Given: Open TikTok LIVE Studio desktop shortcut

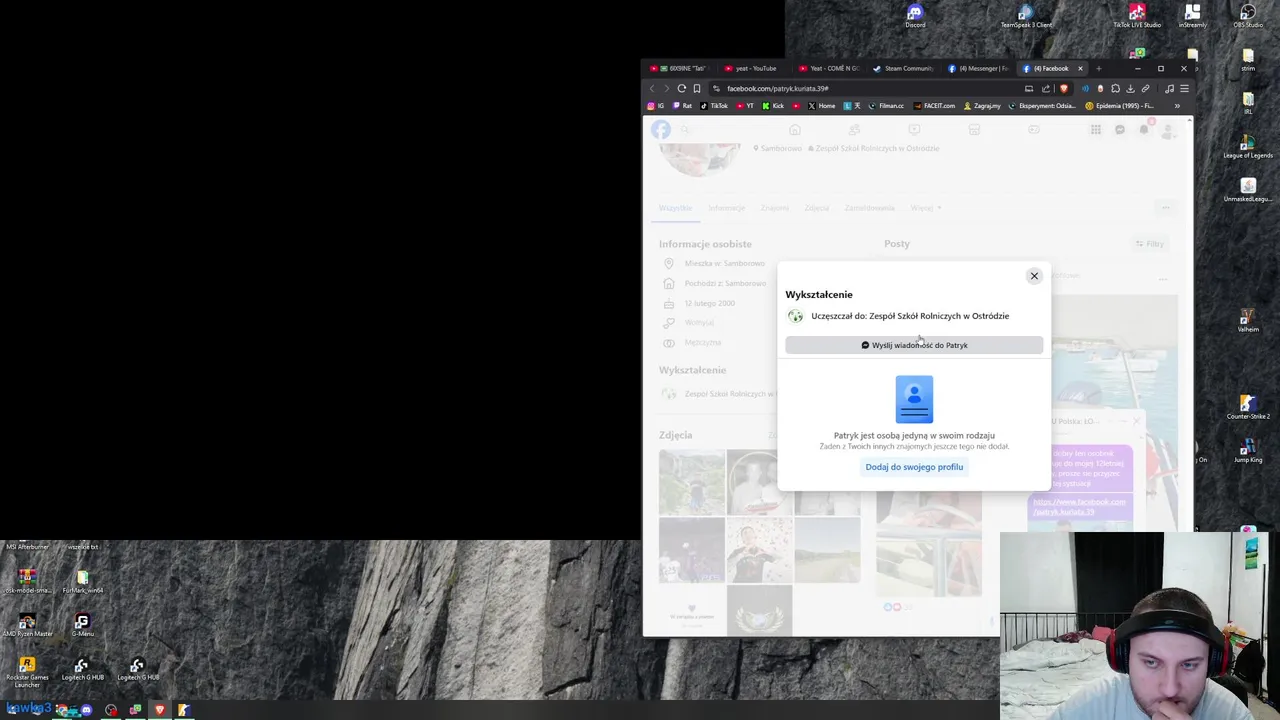Looking at the screenshot, I should tap(1137, 16).
